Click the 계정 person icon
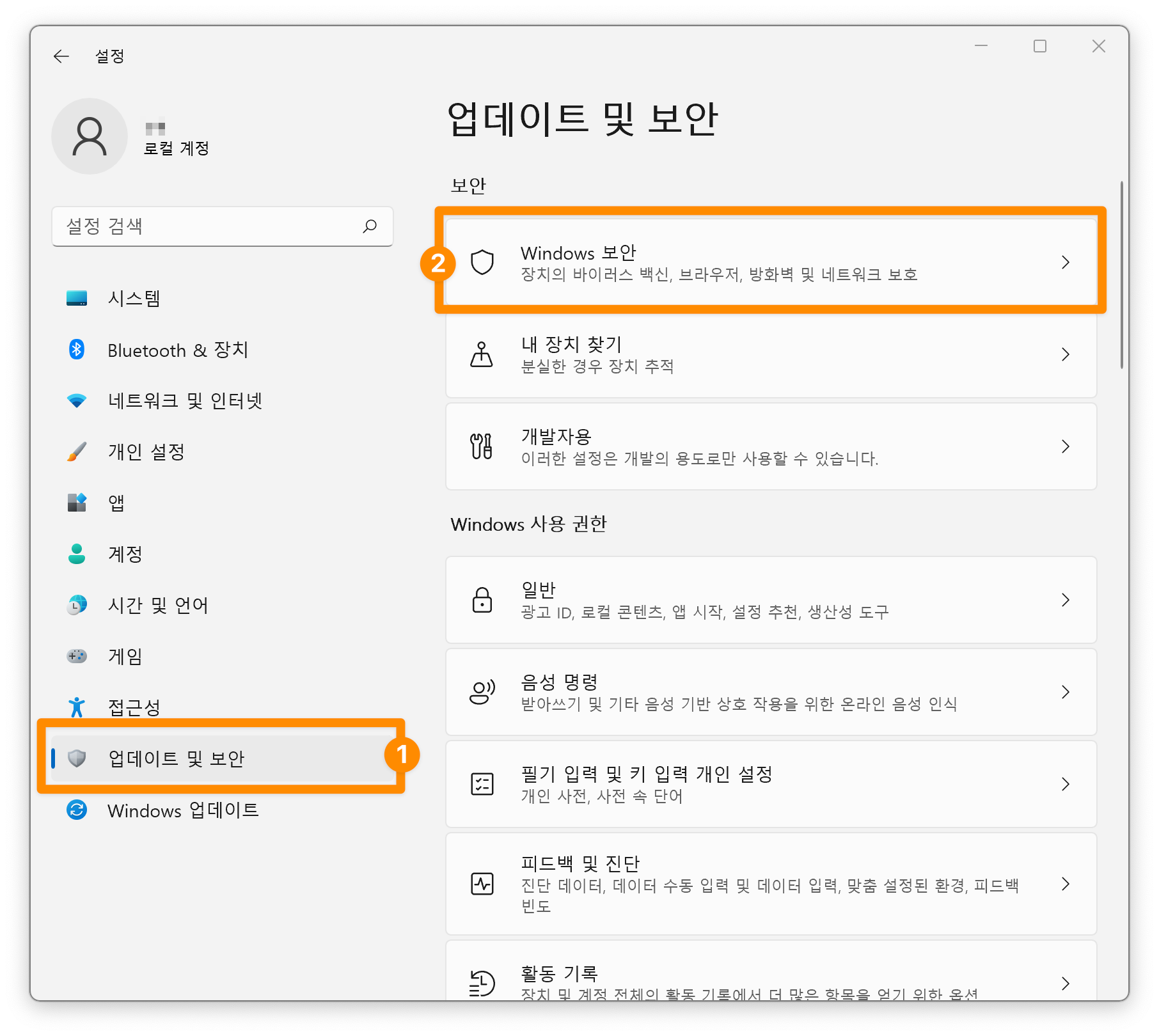The height and width of the screenshot is (1036, 1159). point(77,554)
